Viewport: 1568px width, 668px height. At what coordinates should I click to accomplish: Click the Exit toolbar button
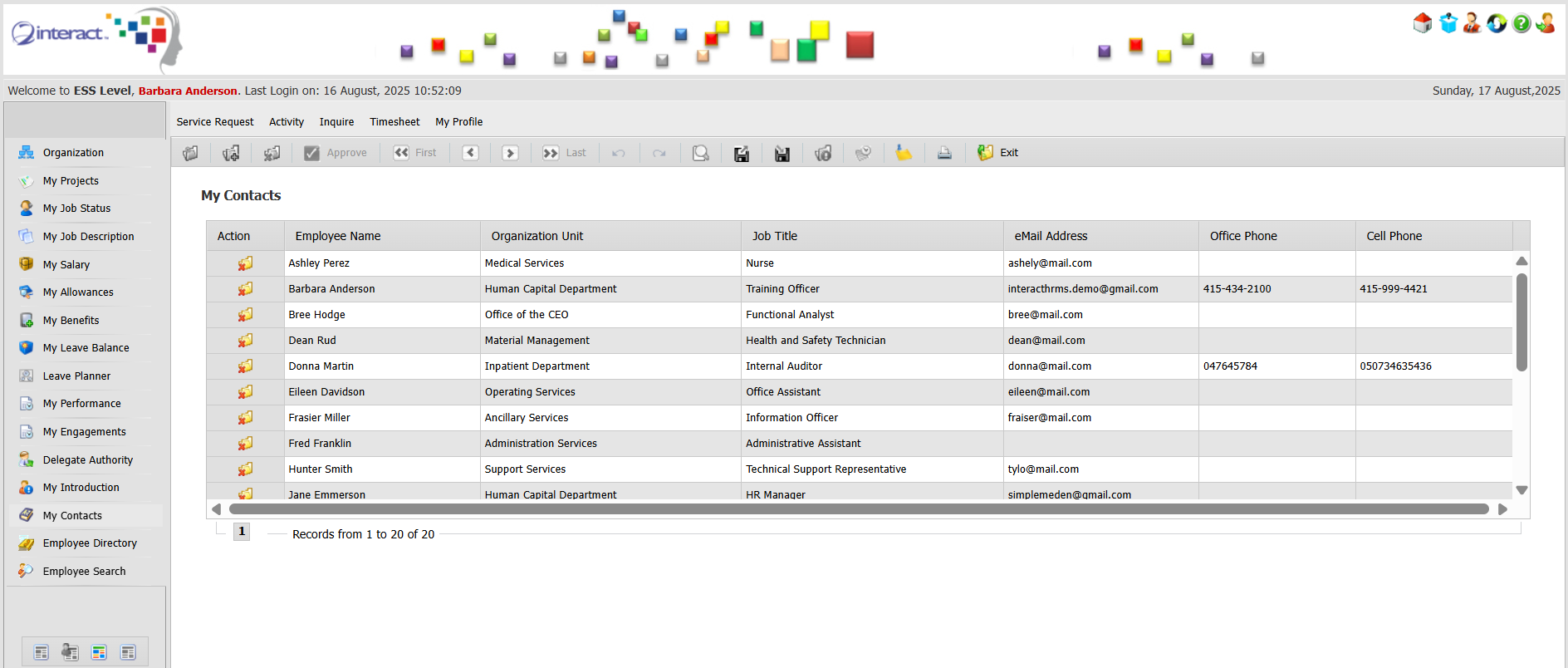tap(997, 153)
